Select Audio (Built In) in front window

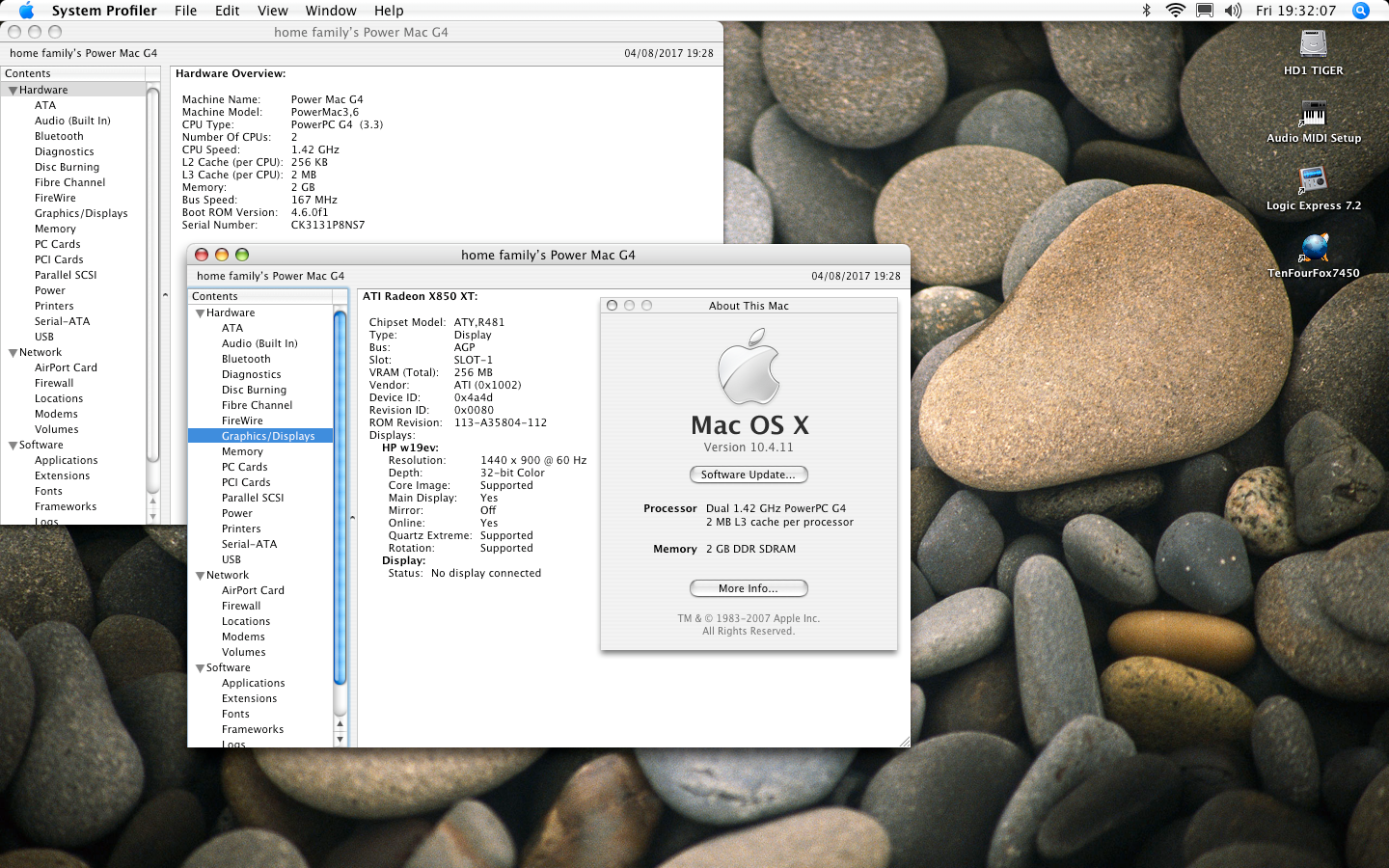click(260, 343)
